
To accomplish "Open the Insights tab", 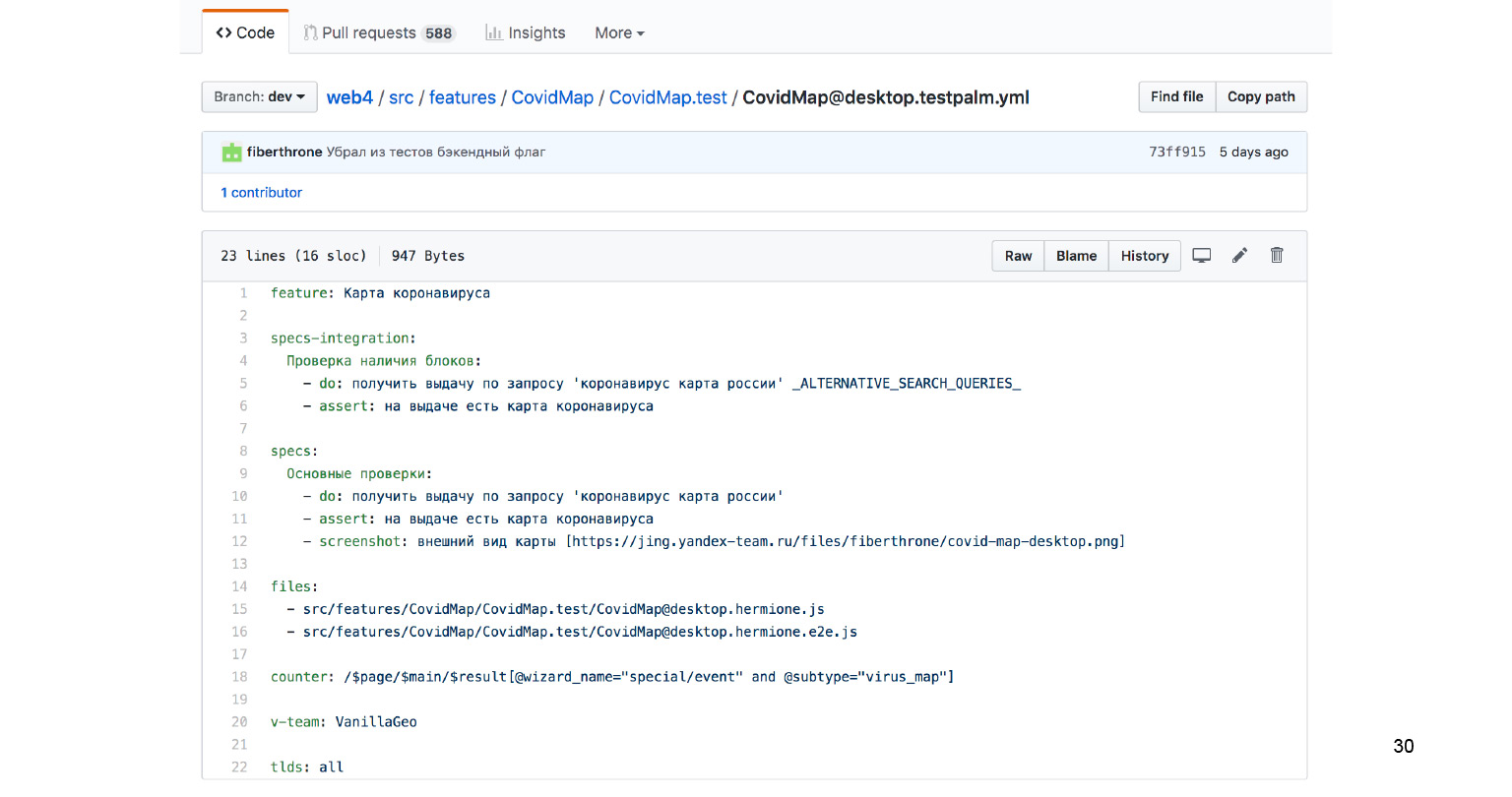I will pos(535,32).
